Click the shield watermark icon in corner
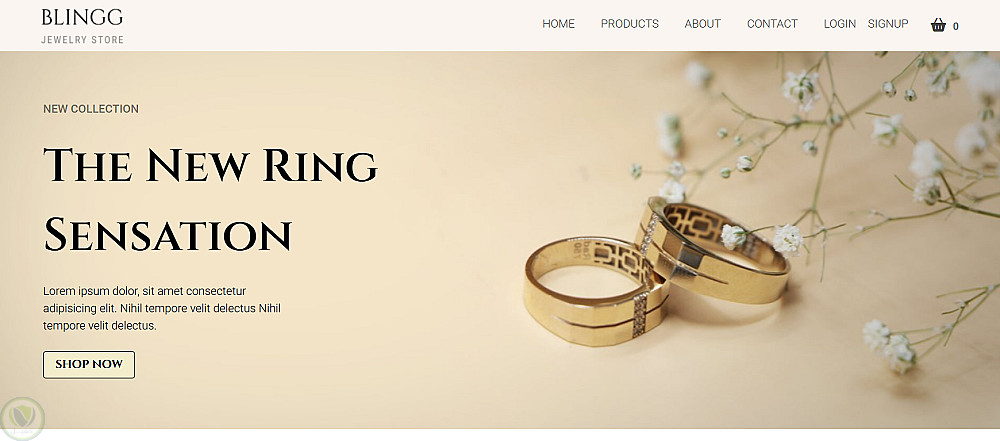 (x=22, y=419)
